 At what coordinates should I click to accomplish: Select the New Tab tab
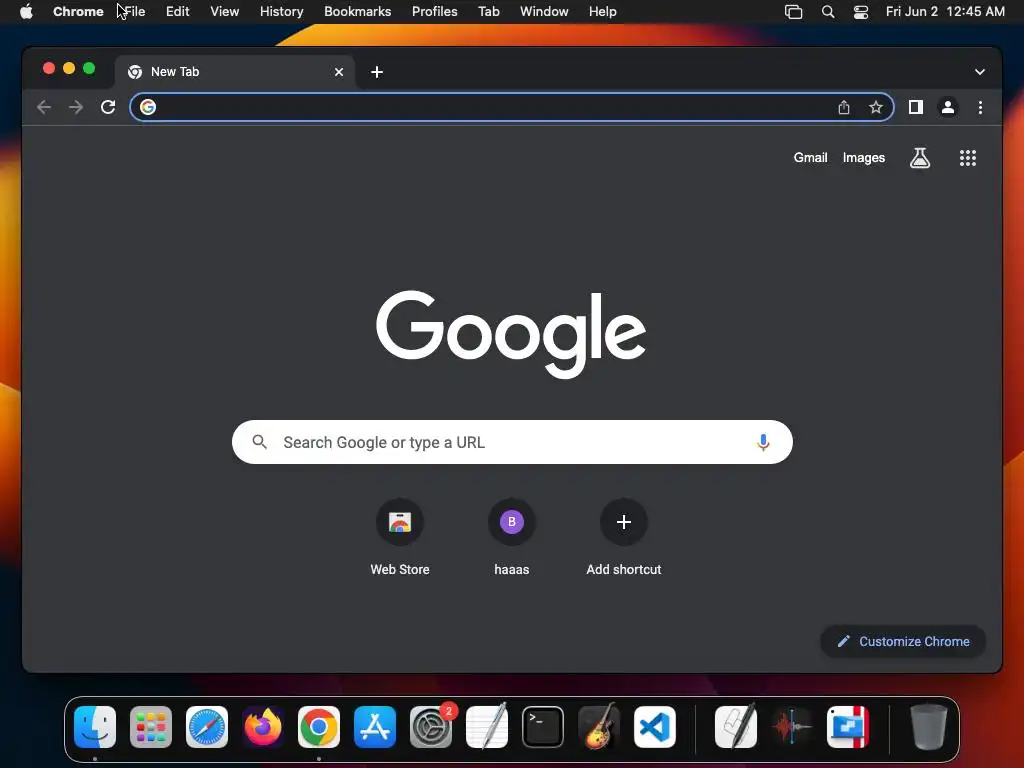pos(235,72)
